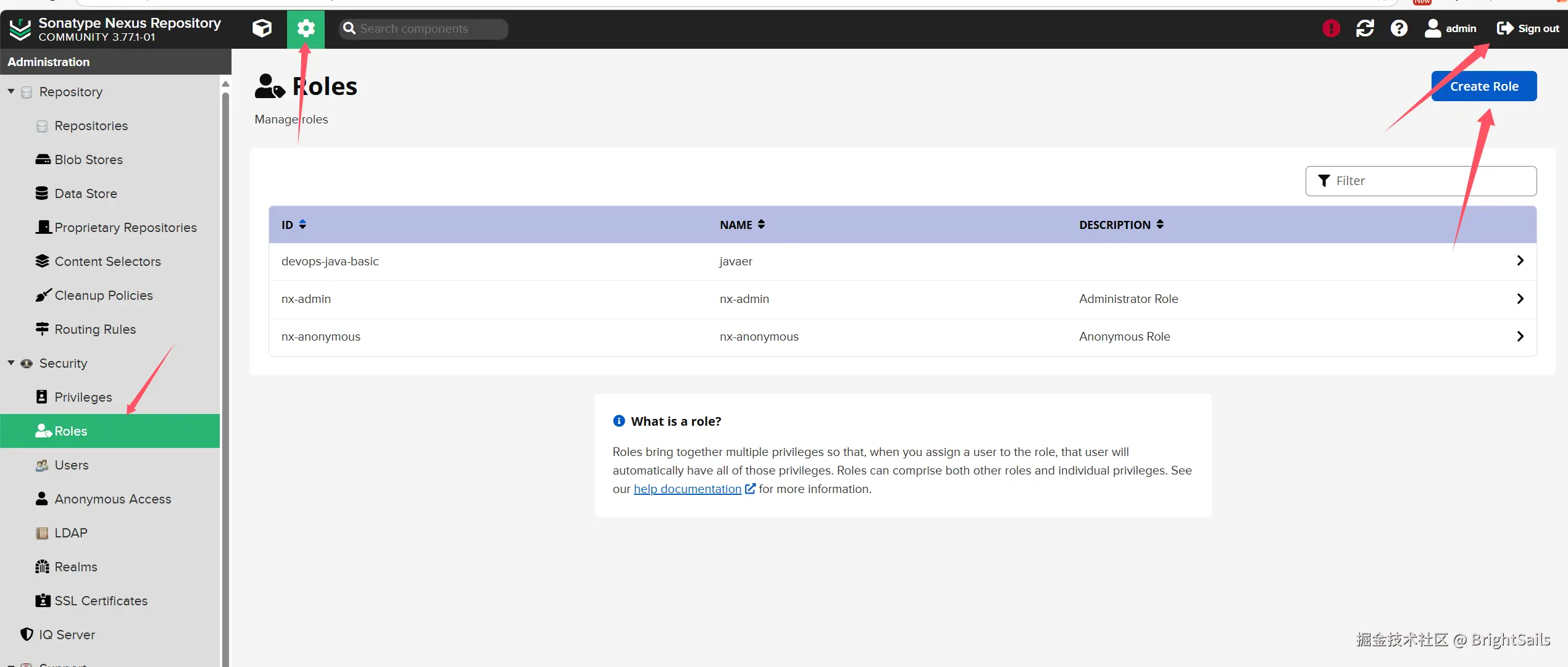Click the Proprietary Repositories icon

[43, 227]
